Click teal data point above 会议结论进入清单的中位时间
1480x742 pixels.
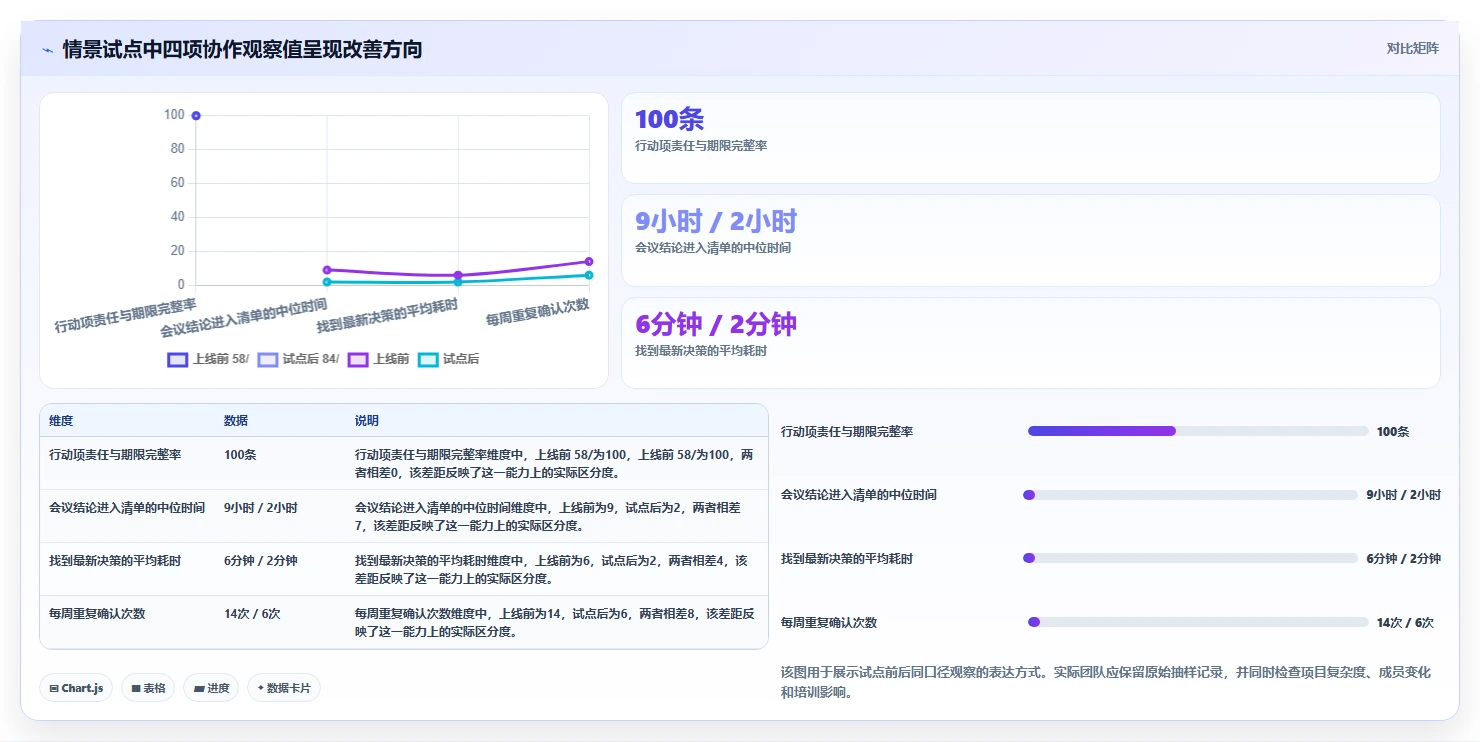327,282
